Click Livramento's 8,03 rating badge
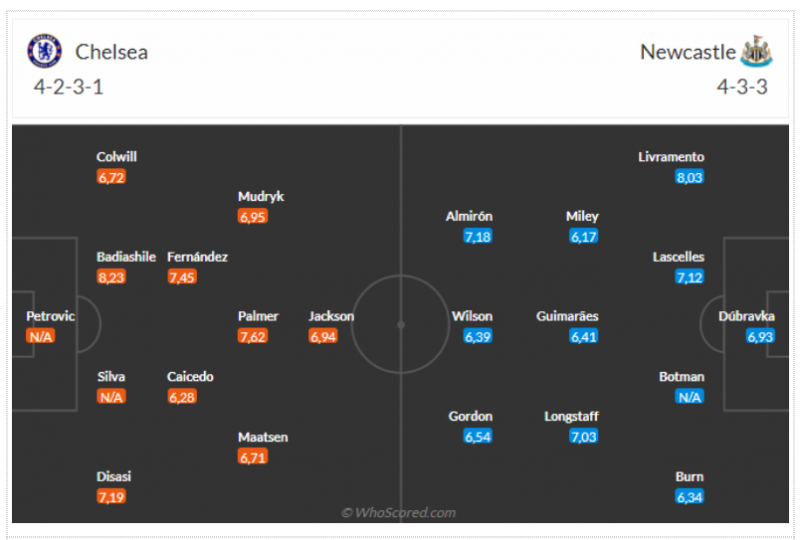The image size is (800, 540). coord(689,177)
